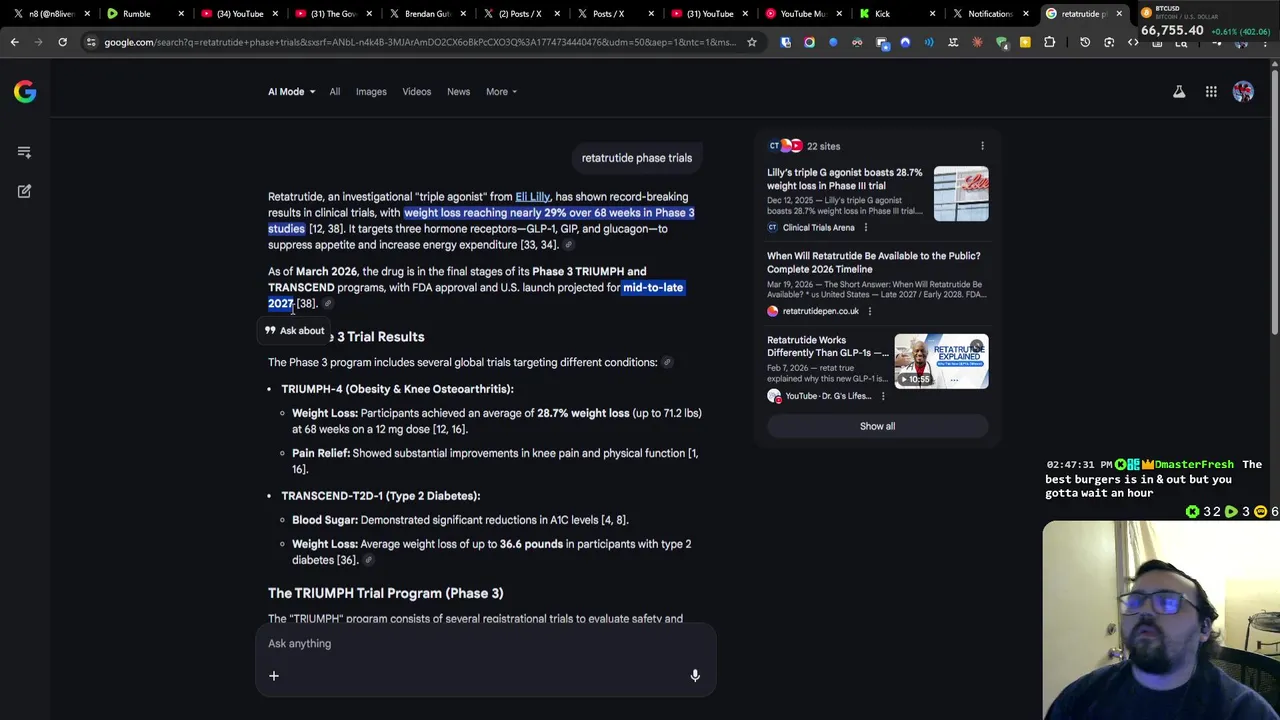This screenshot has width=1280, height=720.
Task: Open 'Retatrutide Works Differently Than GLP-1s' result
Action: [827, 346]
